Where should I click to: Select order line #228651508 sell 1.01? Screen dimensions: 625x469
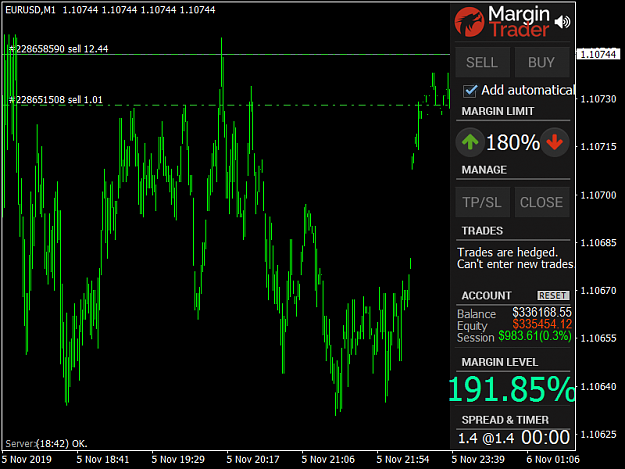click(x=55, y=100)
